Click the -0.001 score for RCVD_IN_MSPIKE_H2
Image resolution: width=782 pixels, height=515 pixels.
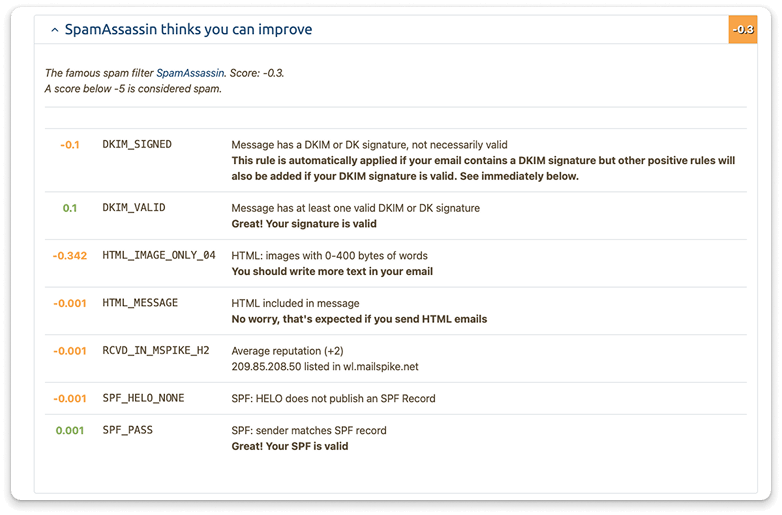[x=70, y=351]
